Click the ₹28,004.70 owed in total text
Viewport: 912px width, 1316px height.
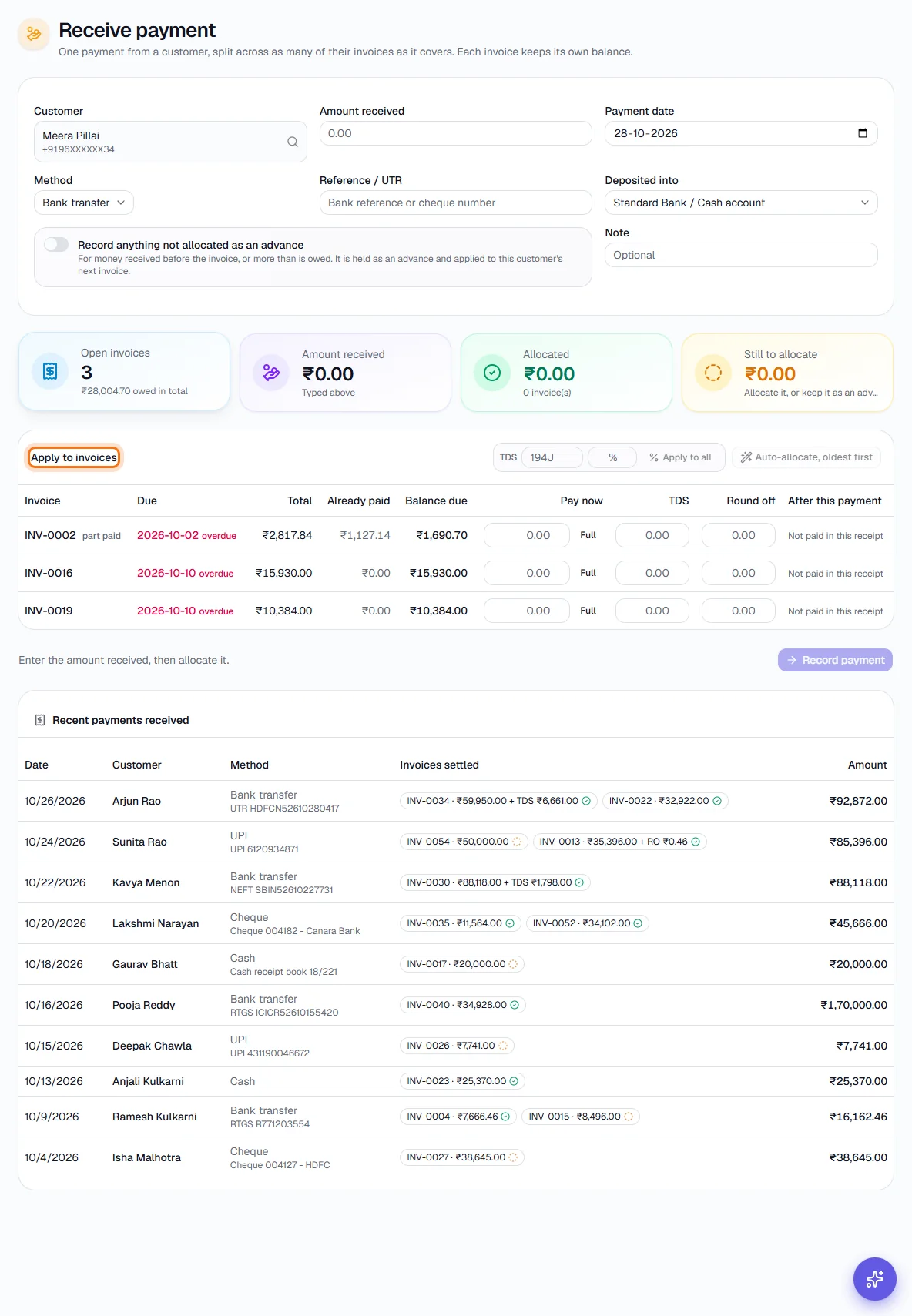pyautogui.click(x=134, y=391)
